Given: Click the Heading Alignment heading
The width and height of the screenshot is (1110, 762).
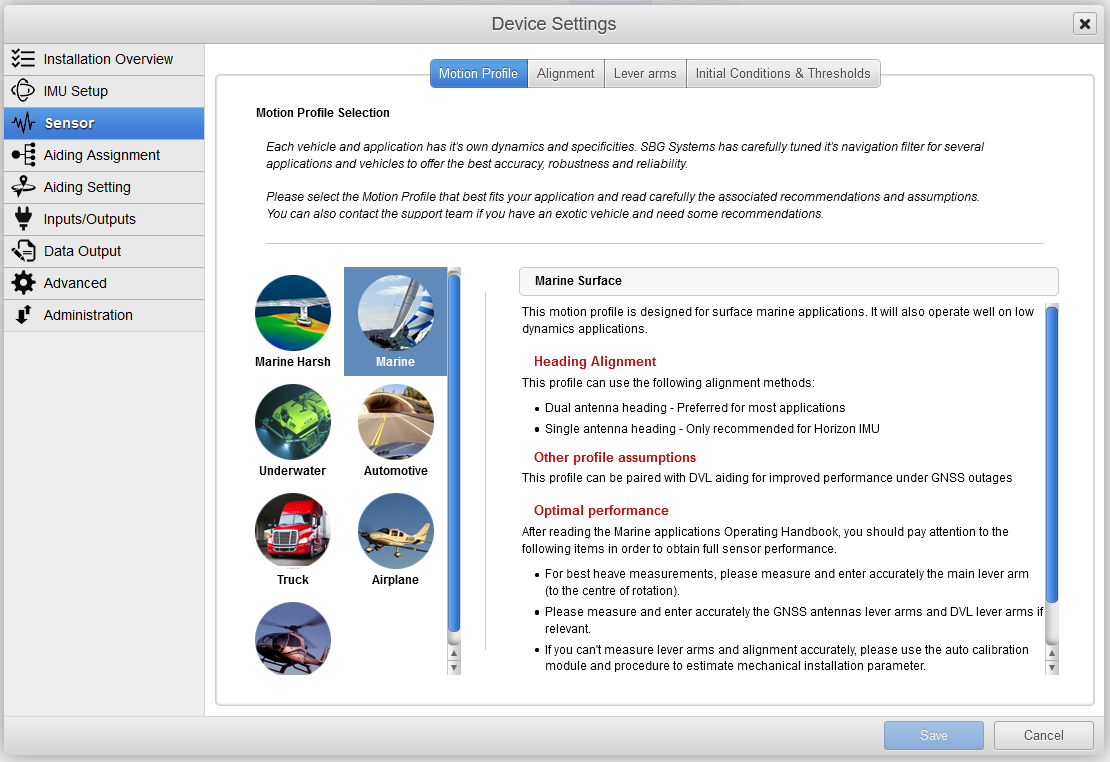Looking at the screenshot, I should coord(595,361).
